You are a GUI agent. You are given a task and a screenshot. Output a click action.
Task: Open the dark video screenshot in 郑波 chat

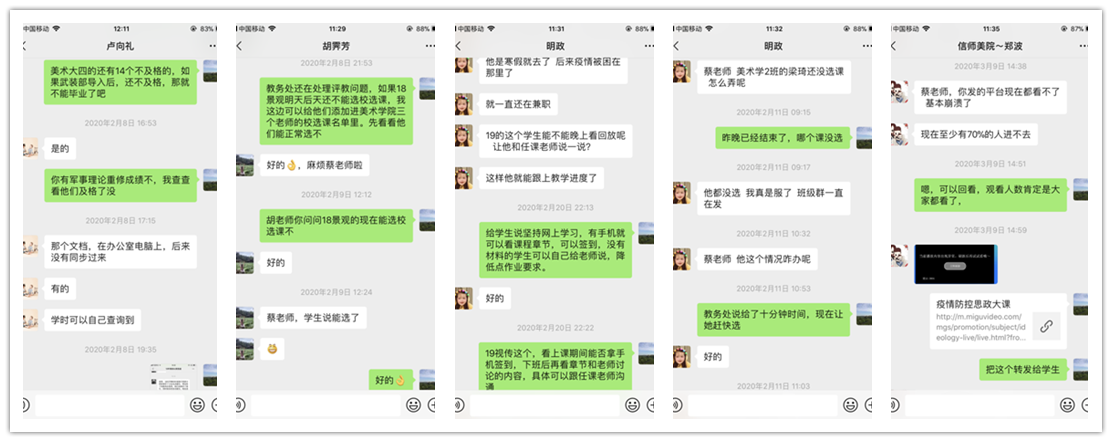click(x=955, y=264)
